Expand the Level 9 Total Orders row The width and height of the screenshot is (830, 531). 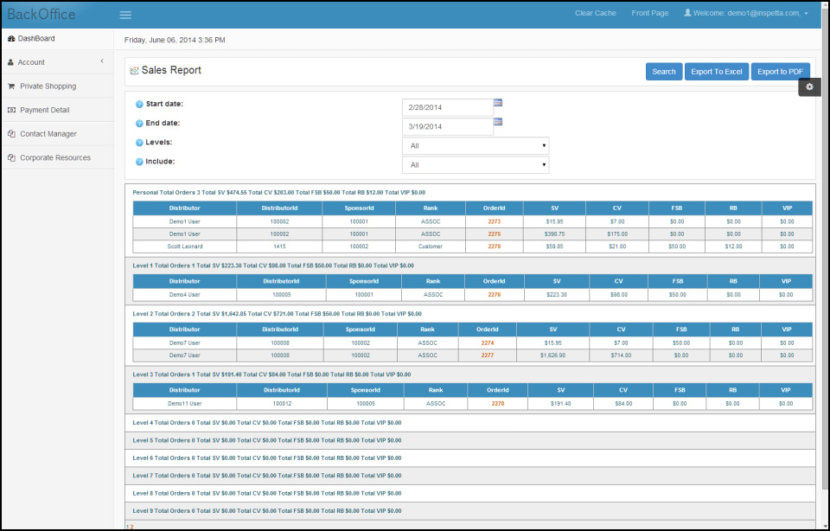coord(470,511)
